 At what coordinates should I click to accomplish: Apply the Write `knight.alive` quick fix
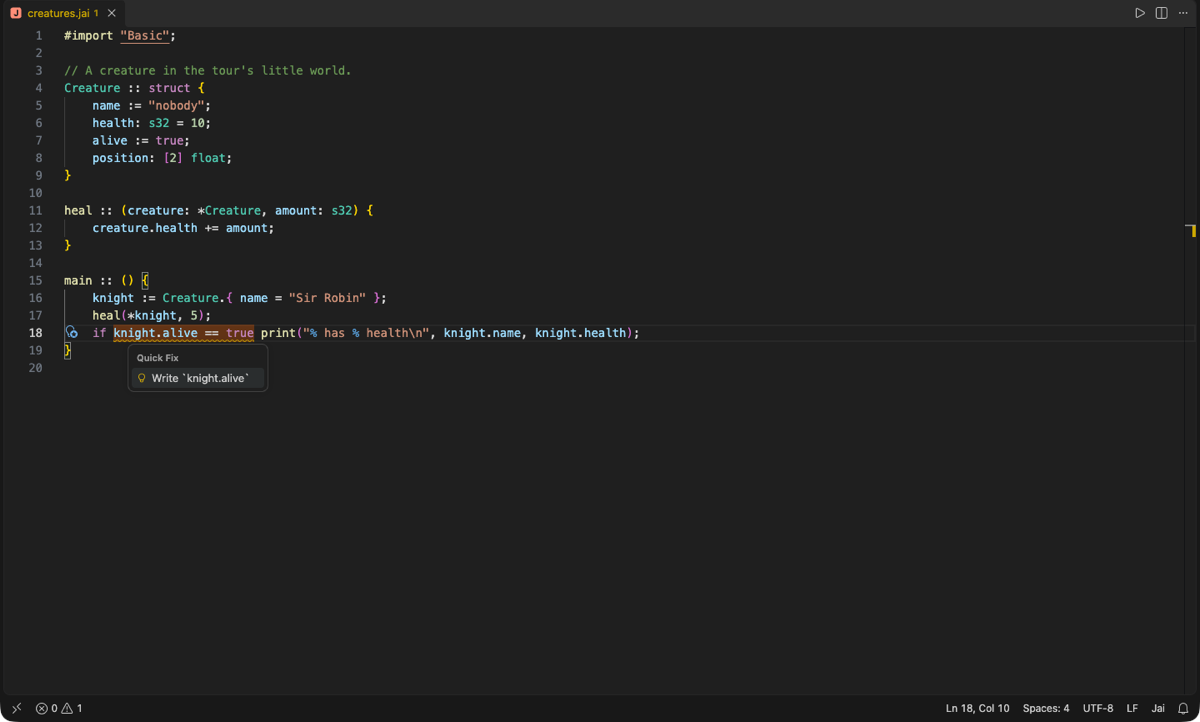(x=198, y=378)
